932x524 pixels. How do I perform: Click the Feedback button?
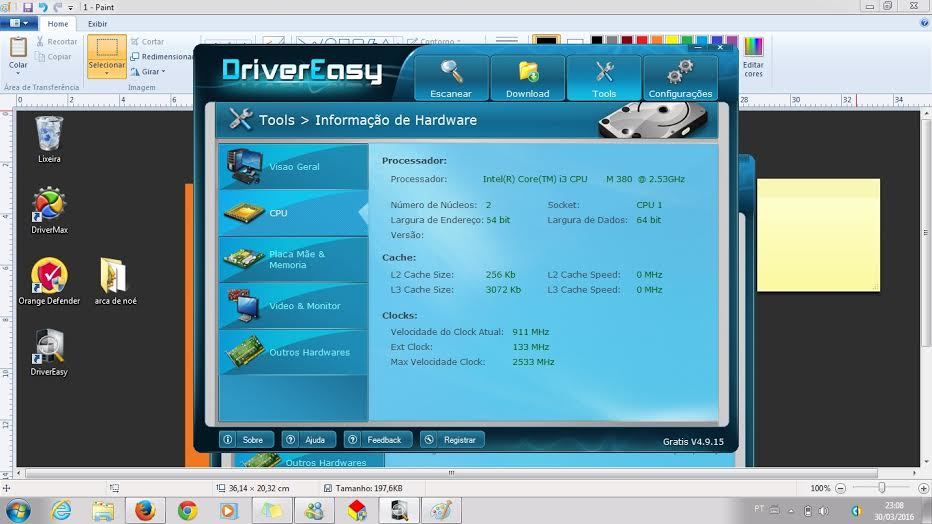pyautogui.click(x=377, y=440)
